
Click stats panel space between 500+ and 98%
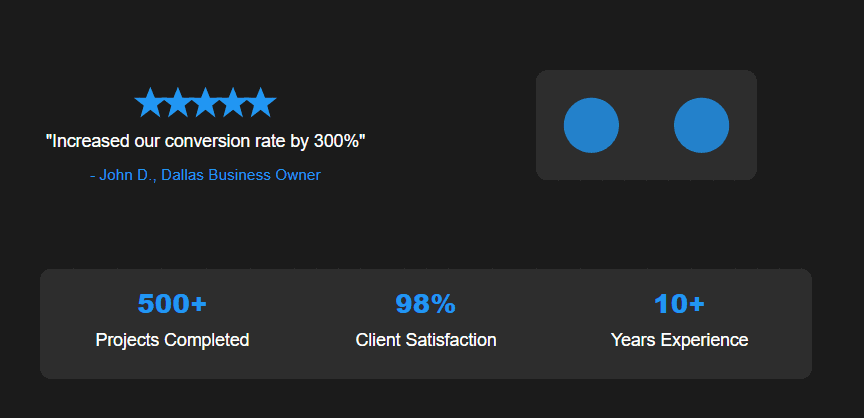[300, 322]
